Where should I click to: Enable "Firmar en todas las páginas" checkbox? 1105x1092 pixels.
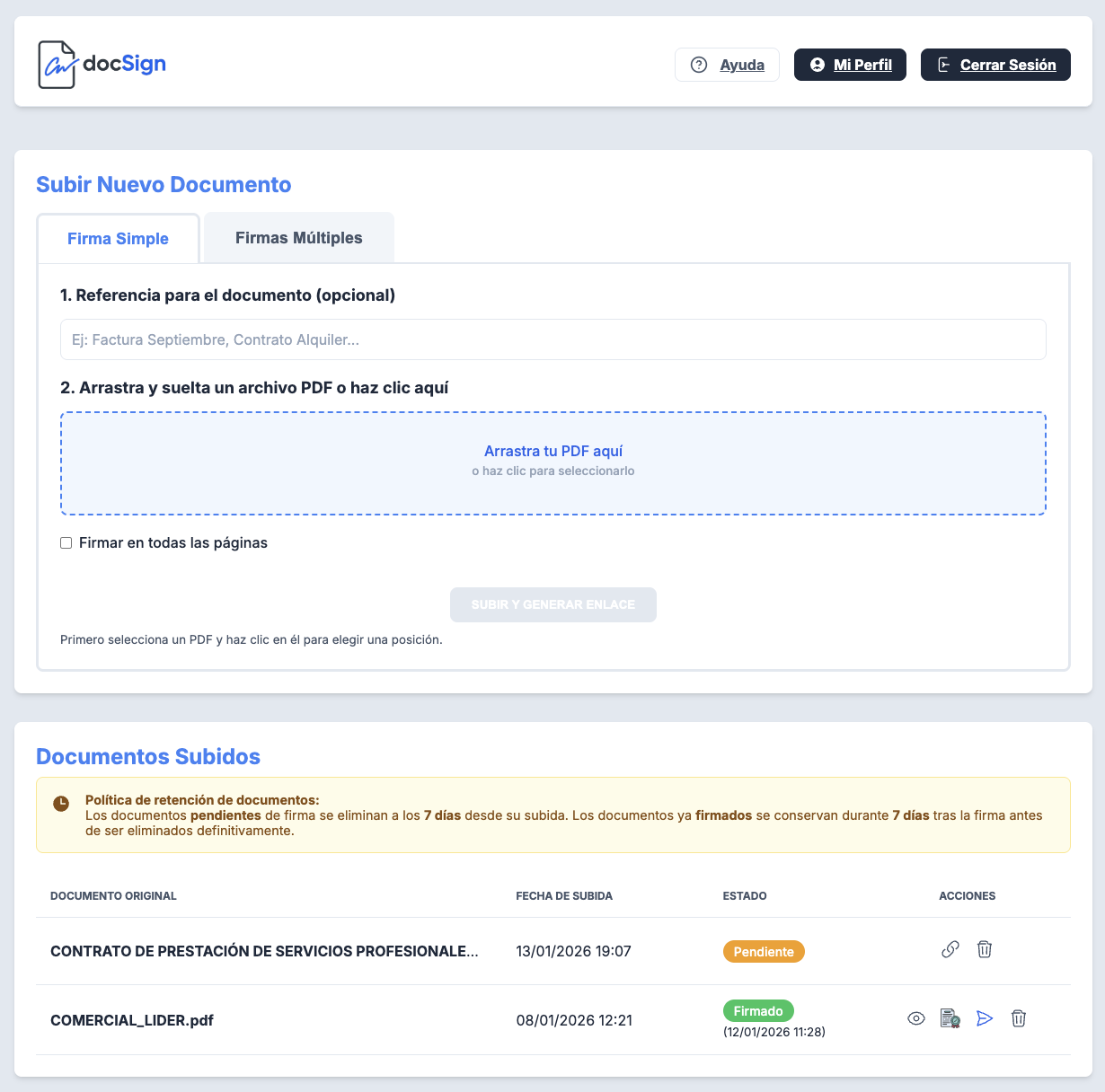[x=66, y=543]
